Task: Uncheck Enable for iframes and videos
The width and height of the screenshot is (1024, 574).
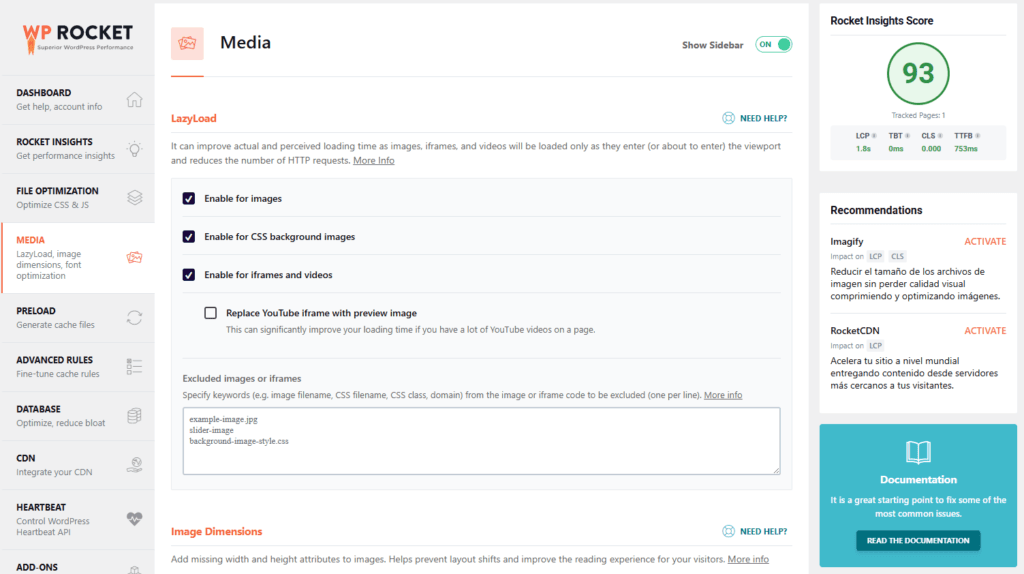Action: (189, 275)
